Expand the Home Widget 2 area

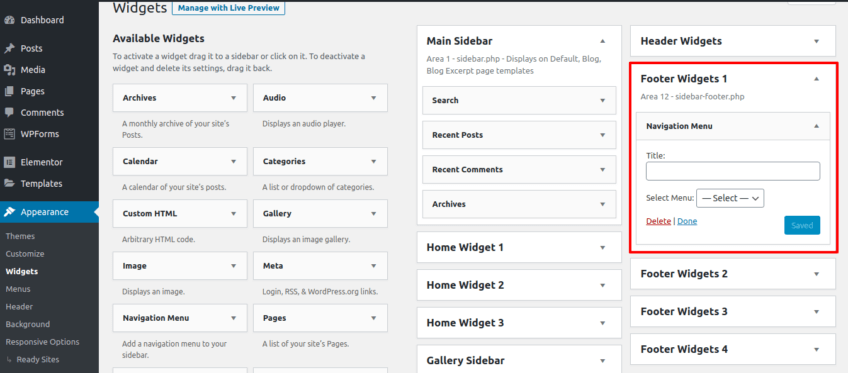click(x=602, y=285)
